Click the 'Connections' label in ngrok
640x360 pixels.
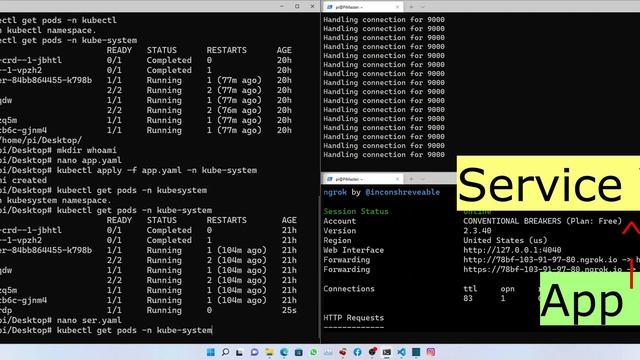pos(349,289)
